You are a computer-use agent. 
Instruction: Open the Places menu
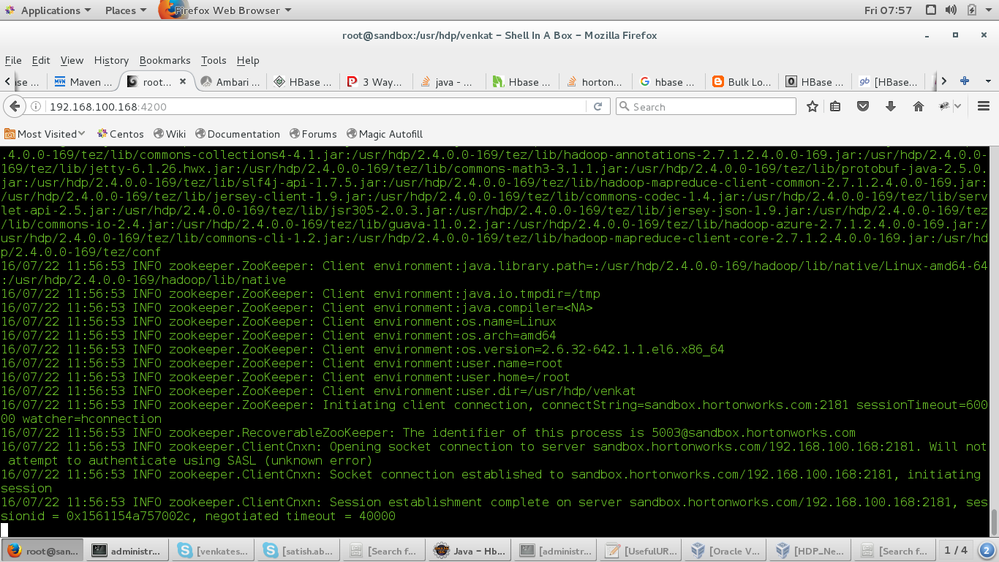pos(126,10)
